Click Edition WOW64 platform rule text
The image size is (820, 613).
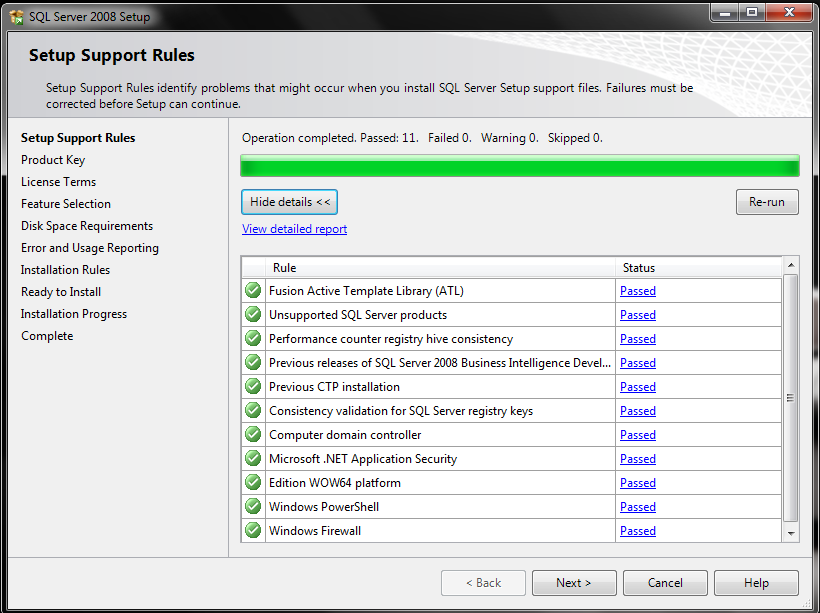335,483
